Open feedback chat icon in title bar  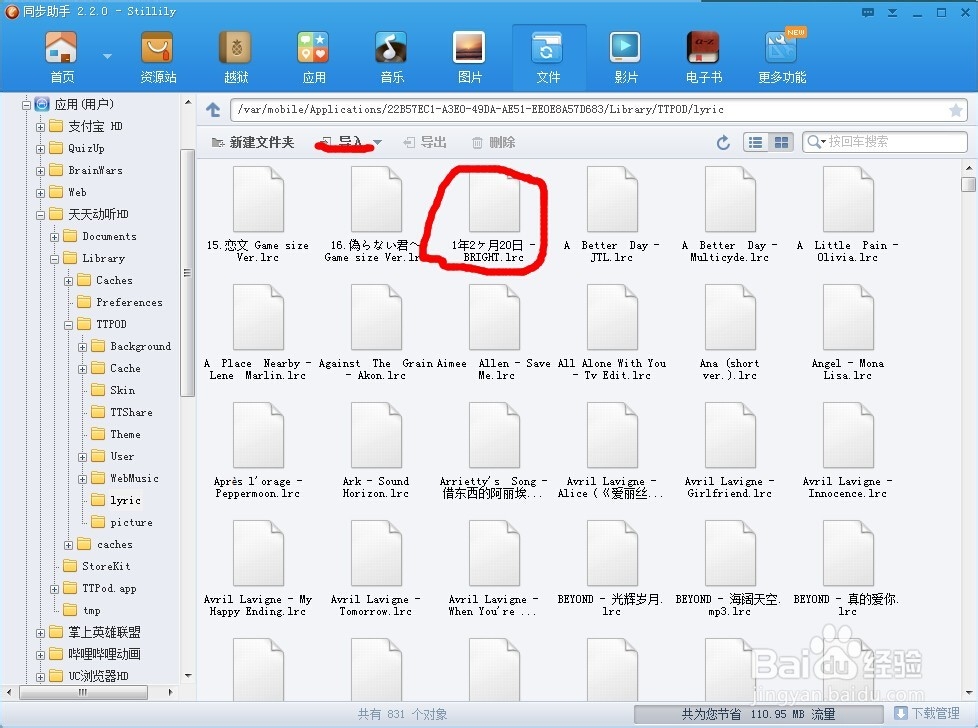tap(868, 12)
